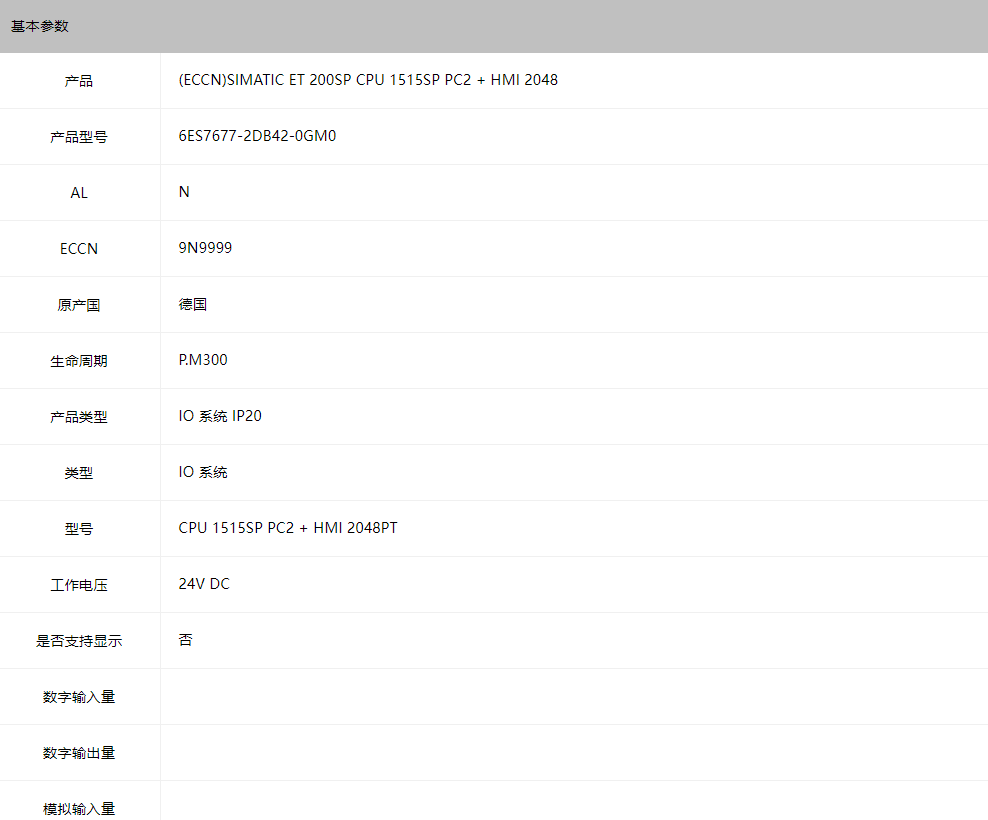Click the 是否支持显示 value 否
Image resolution: width=988 pixels, height=820 pixels.
pos(186,640)
